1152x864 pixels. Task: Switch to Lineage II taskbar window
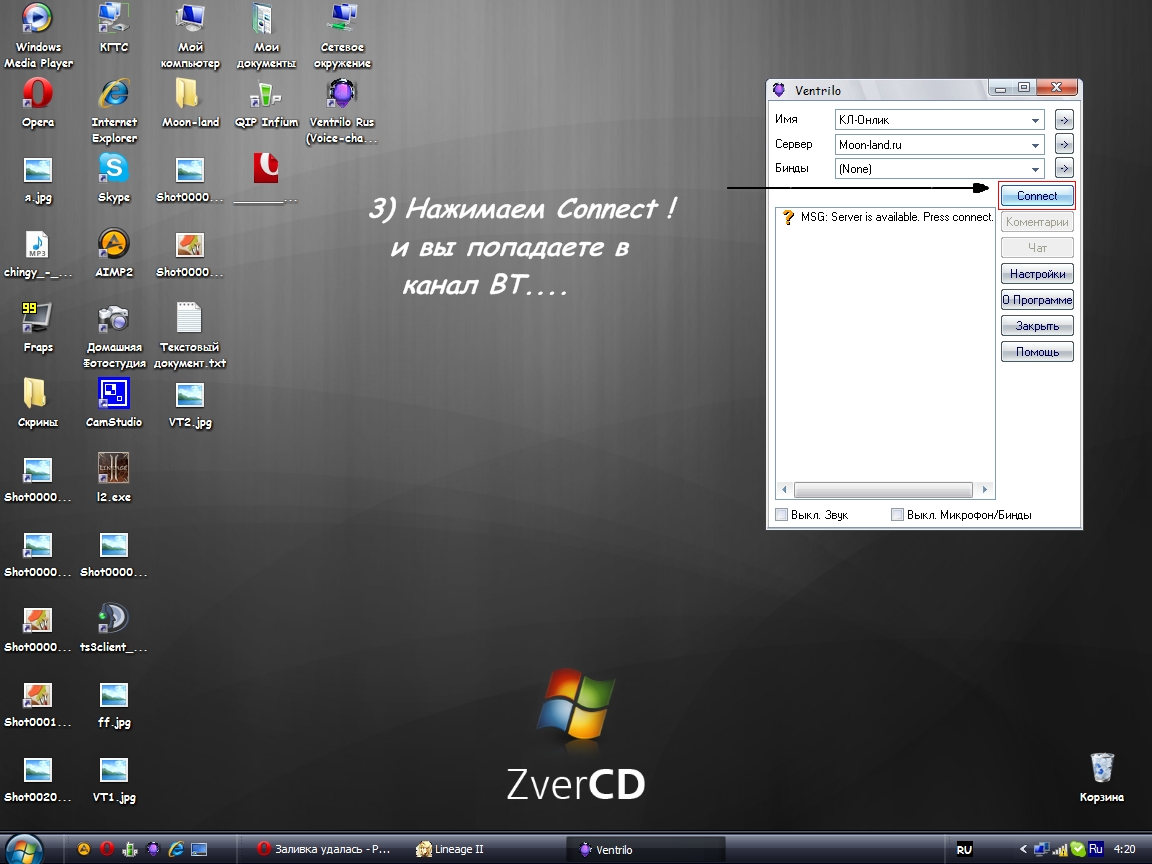(x=450, y=849)
